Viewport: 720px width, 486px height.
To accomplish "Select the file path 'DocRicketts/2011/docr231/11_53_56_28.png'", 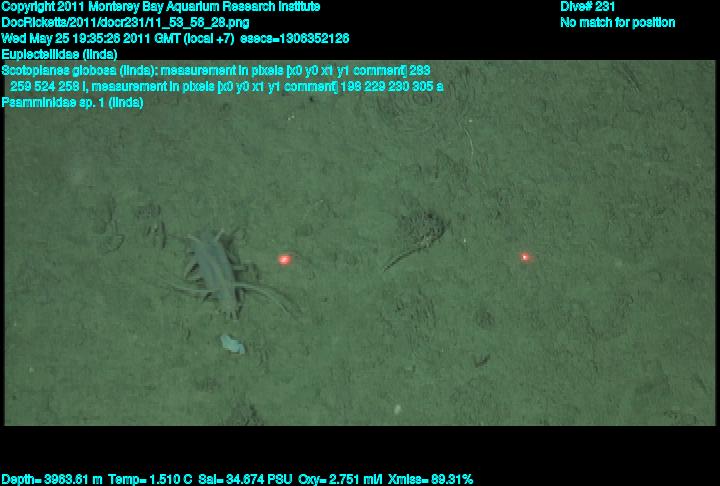I will point(125,23).
